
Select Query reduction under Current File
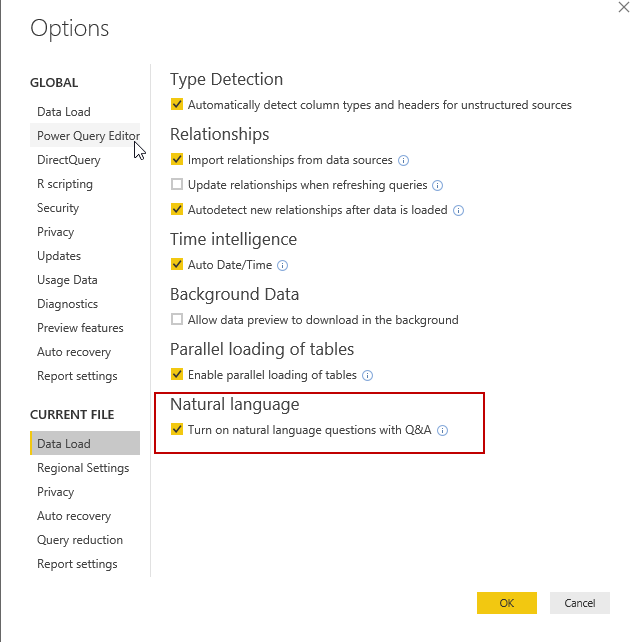[80, 540]
